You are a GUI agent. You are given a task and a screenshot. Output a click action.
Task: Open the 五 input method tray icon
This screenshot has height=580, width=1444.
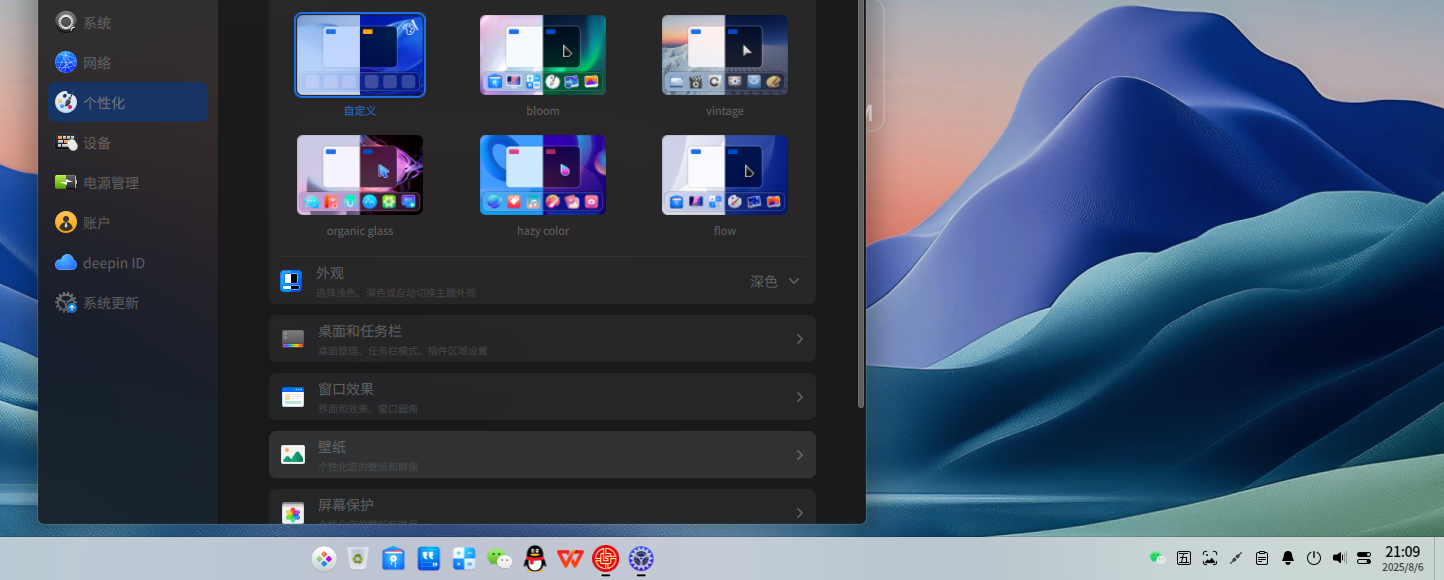tap(1184, 558)
